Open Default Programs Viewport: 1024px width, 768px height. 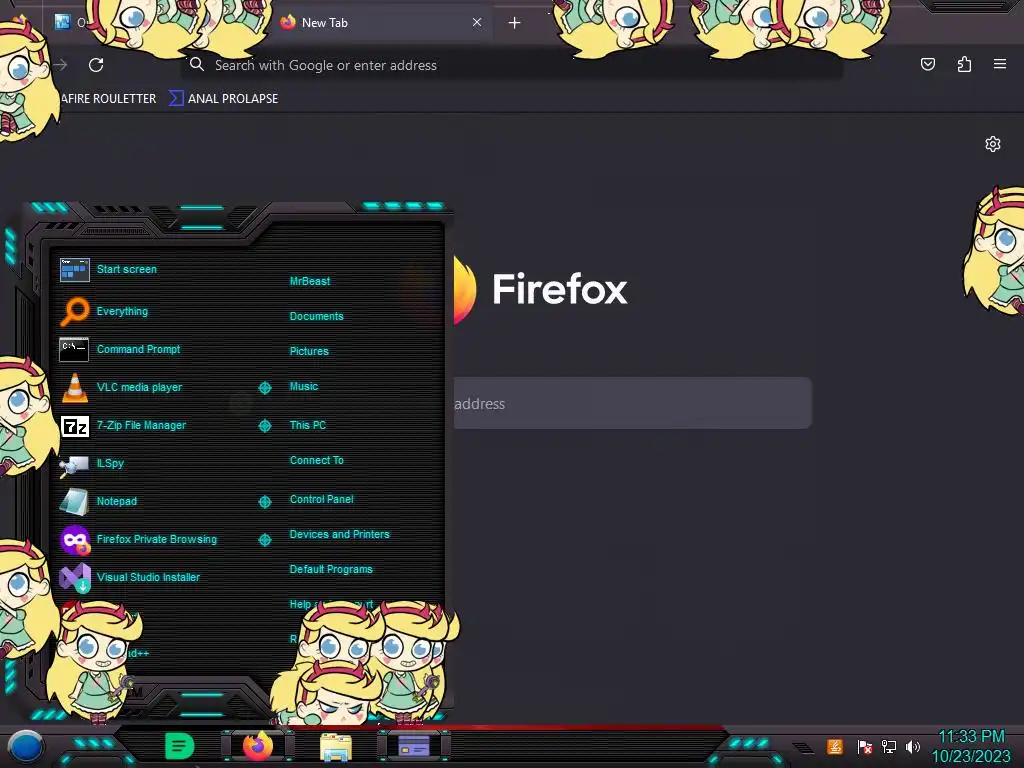click(x=331, y=569)
